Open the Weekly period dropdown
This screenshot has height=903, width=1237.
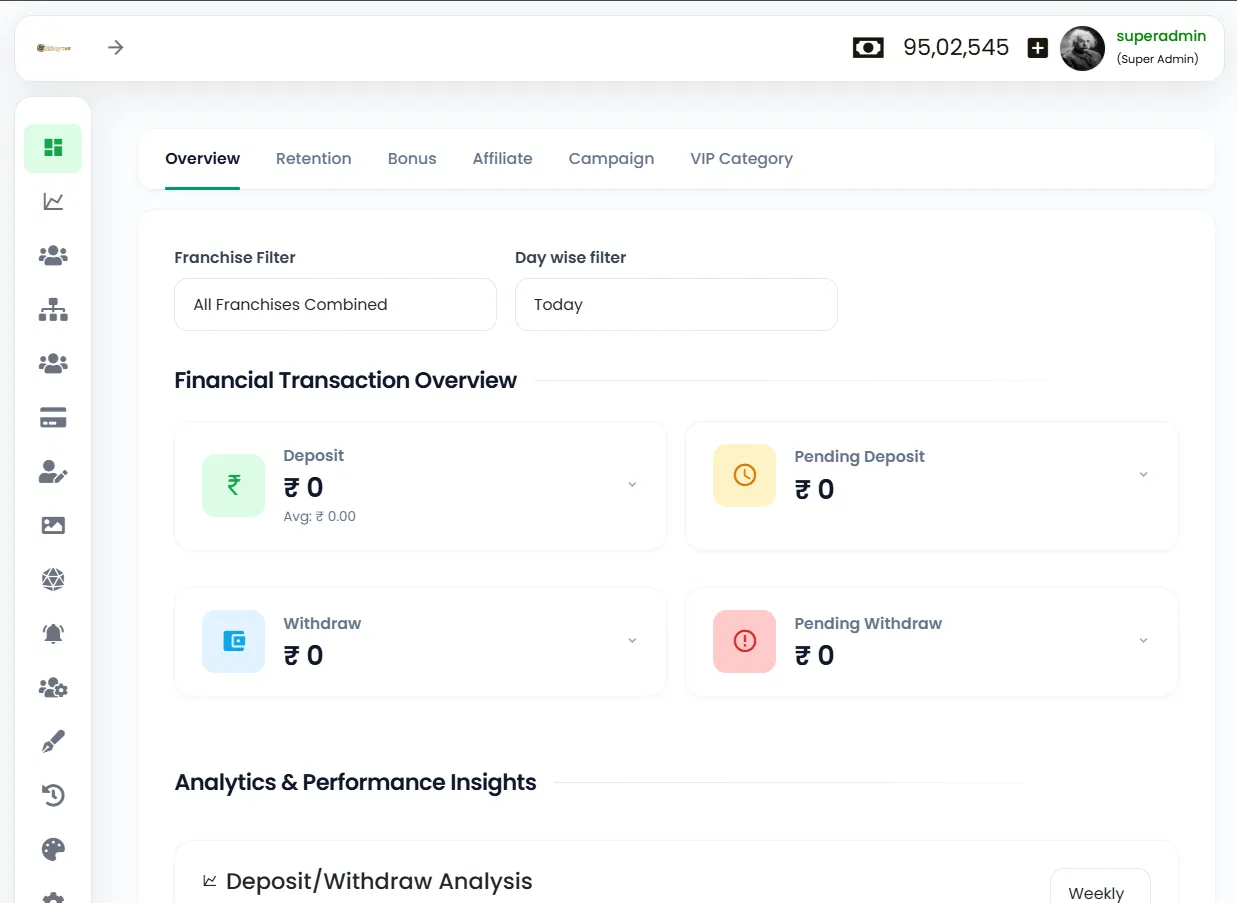[1099, 891]
